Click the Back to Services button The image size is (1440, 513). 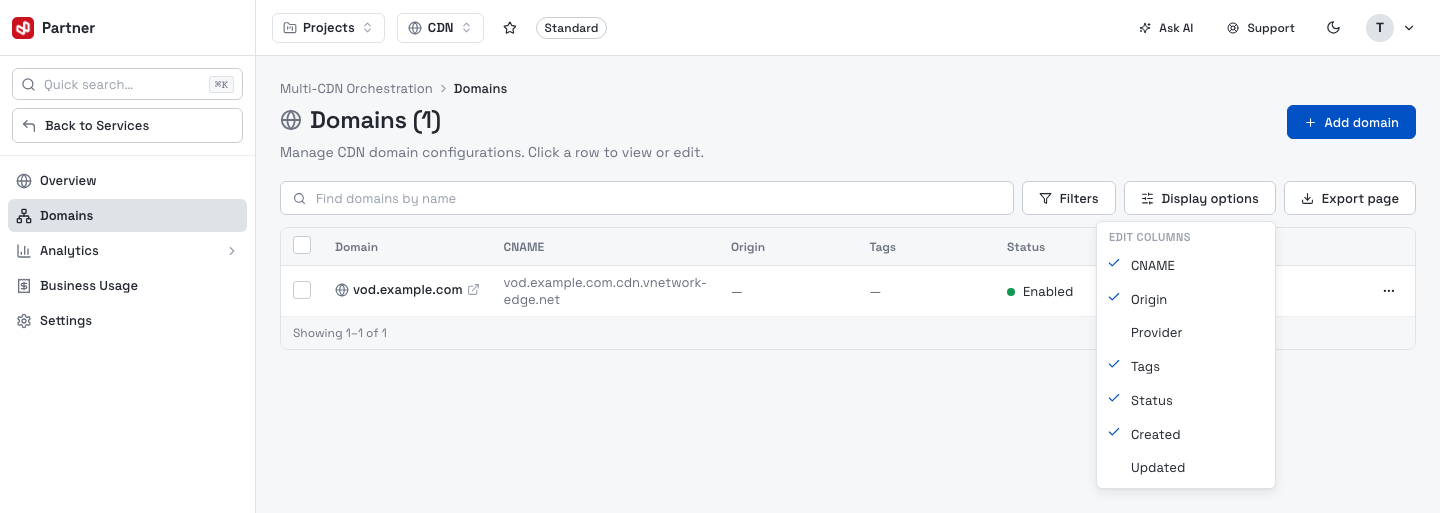128,126
